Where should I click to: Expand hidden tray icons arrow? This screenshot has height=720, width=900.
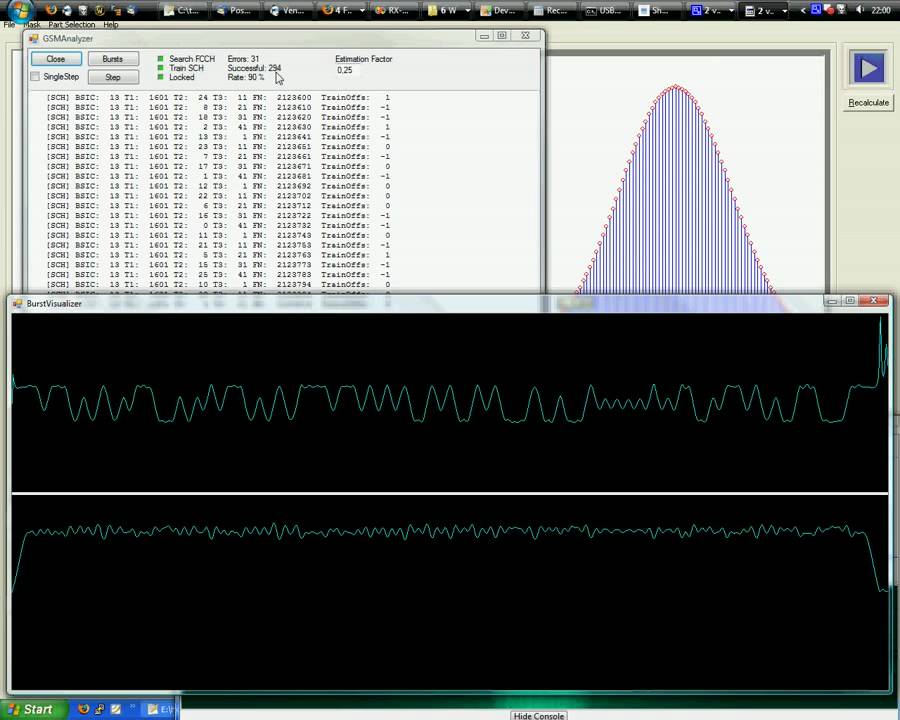803,10
